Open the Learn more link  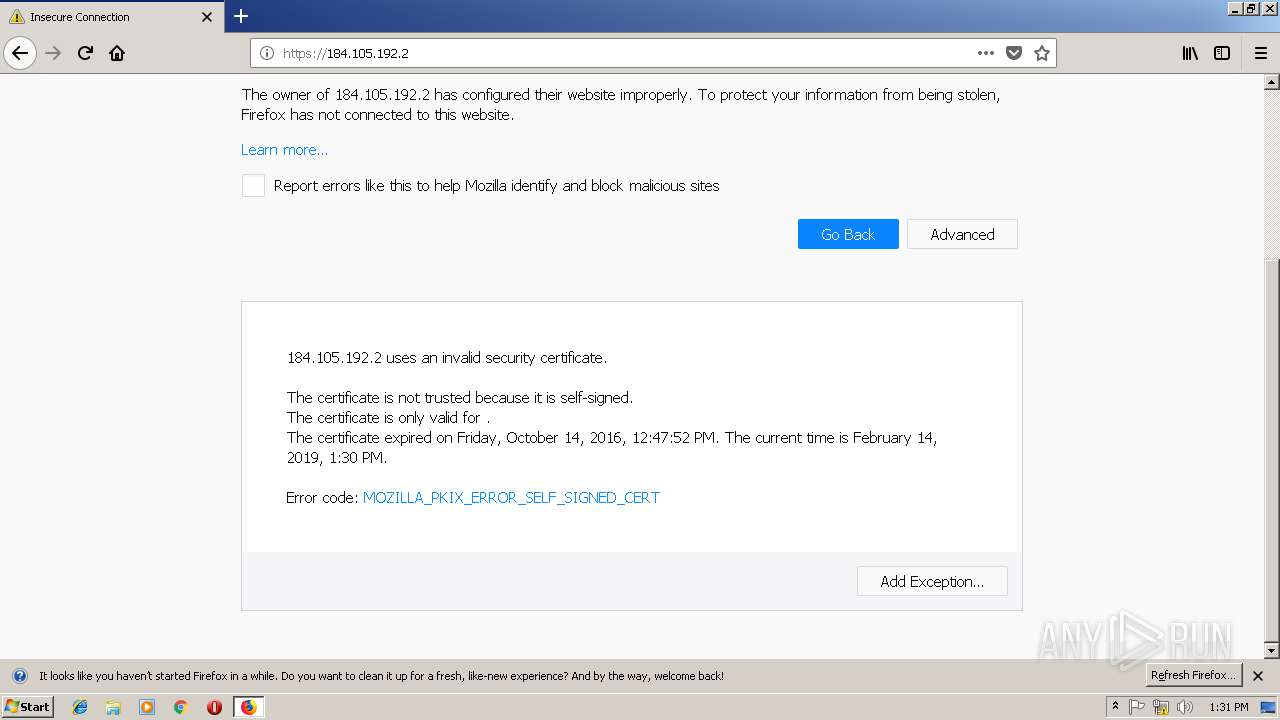(284, 150)
